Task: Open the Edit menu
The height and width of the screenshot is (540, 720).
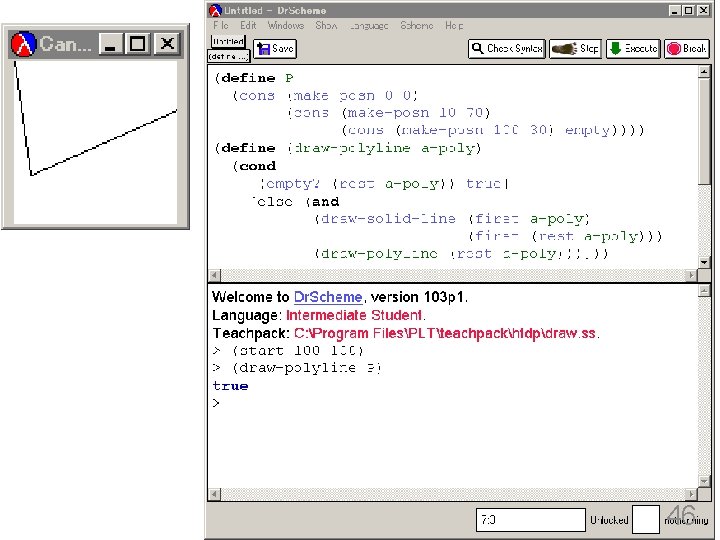Action: [x=248, y=25]
